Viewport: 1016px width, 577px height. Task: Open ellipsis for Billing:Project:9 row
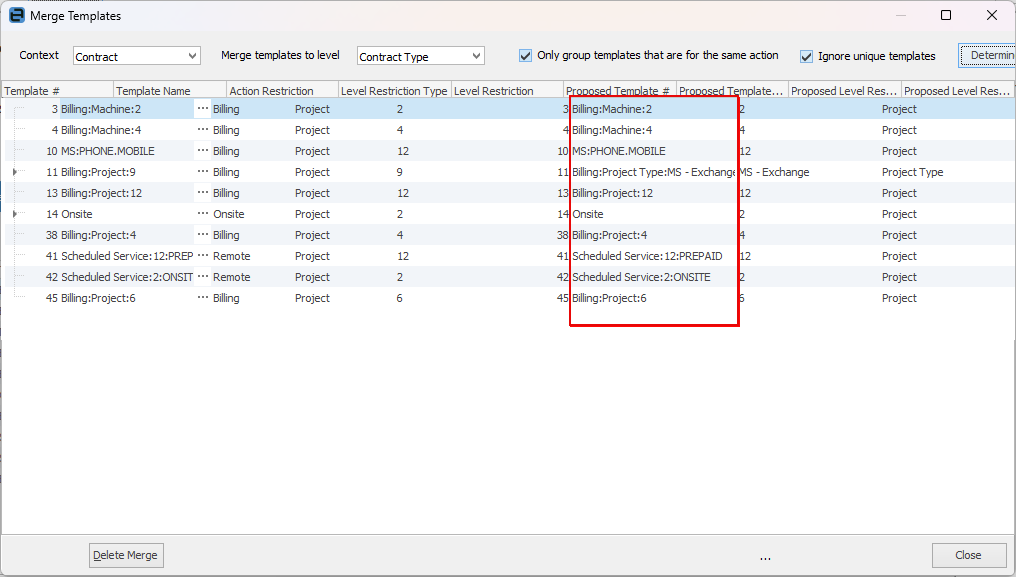click(203, 172)
